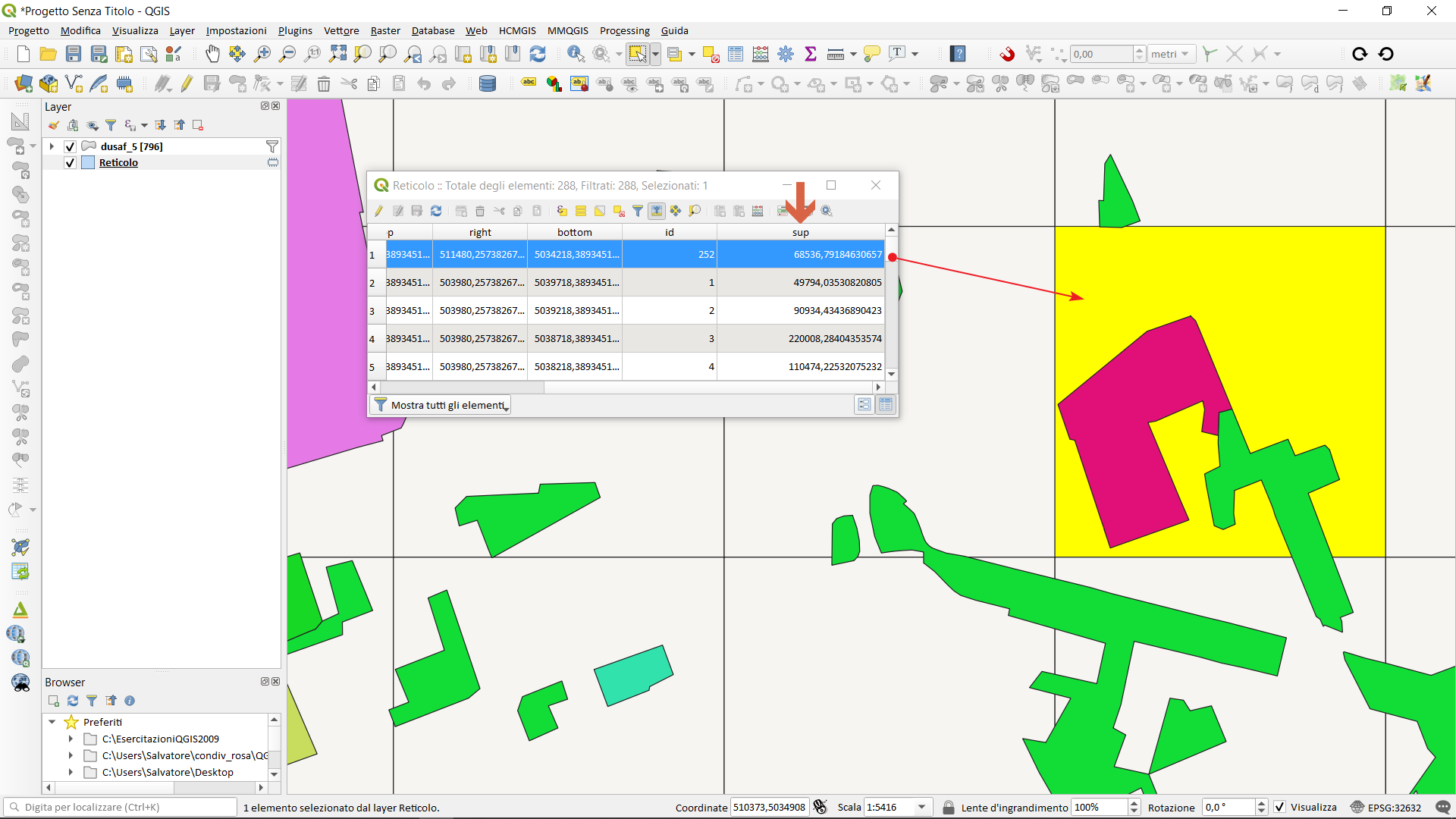This screenshot has height=819, width=1456.
Task: Open the attribute table toolbar icon
Action: (736, 54)
